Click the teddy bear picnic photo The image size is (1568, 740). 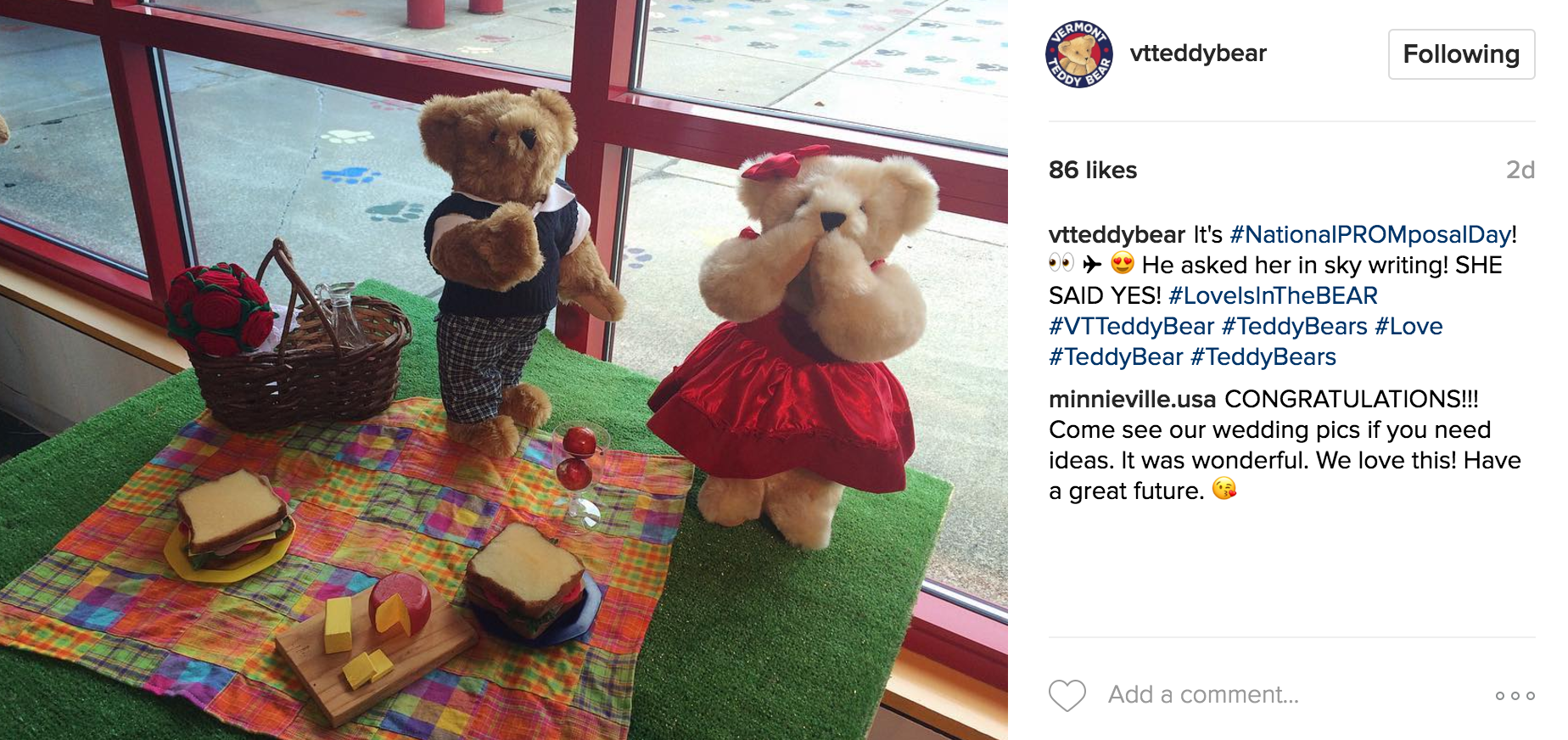pyautogui.click(x=504, y=370)
